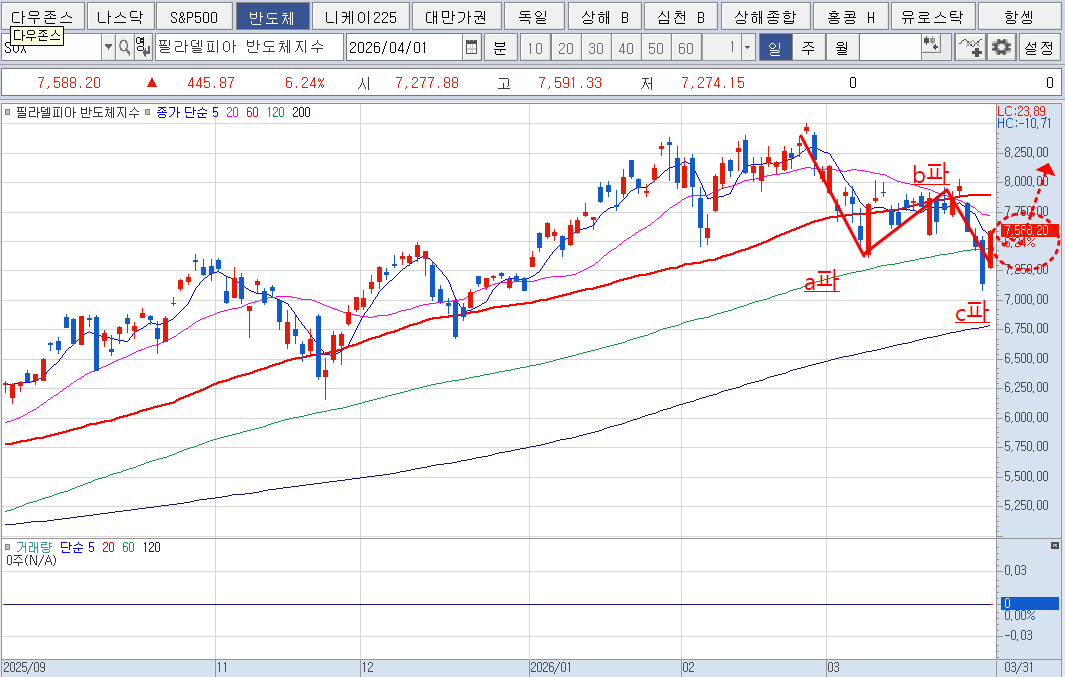Open the minute interval number dropdown
The width and height of the screenshot is (1065, 677).
[748, 47]
